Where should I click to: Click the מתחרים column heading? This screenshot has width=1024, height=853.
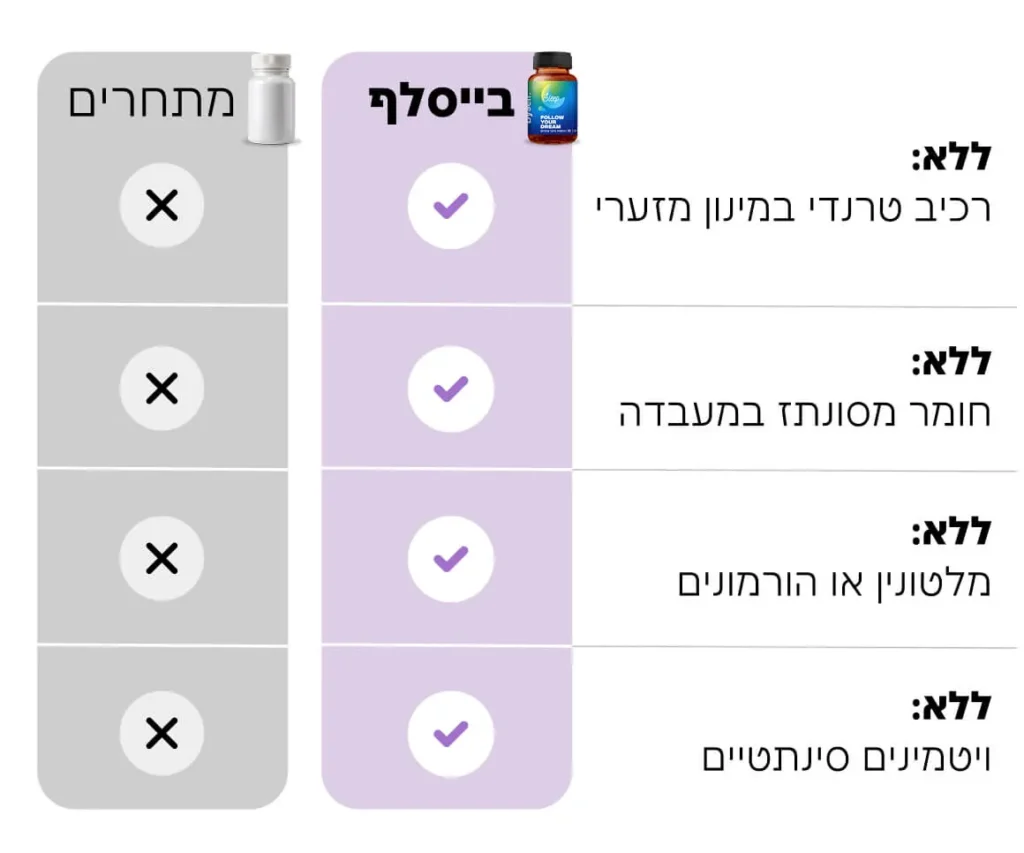click(x=151, y=101)
